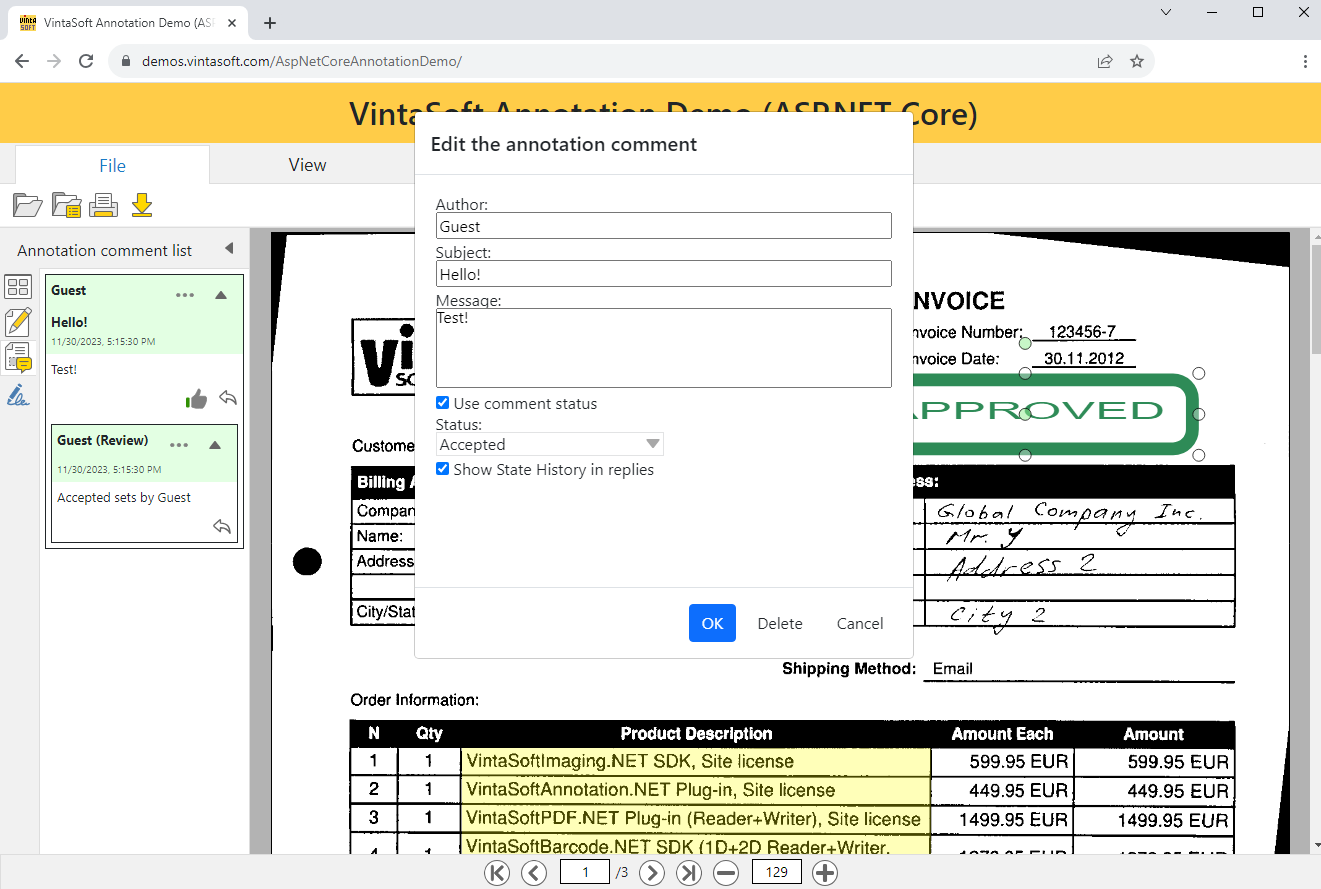Uncheck Use comment status checkbox

coord(443,403)
